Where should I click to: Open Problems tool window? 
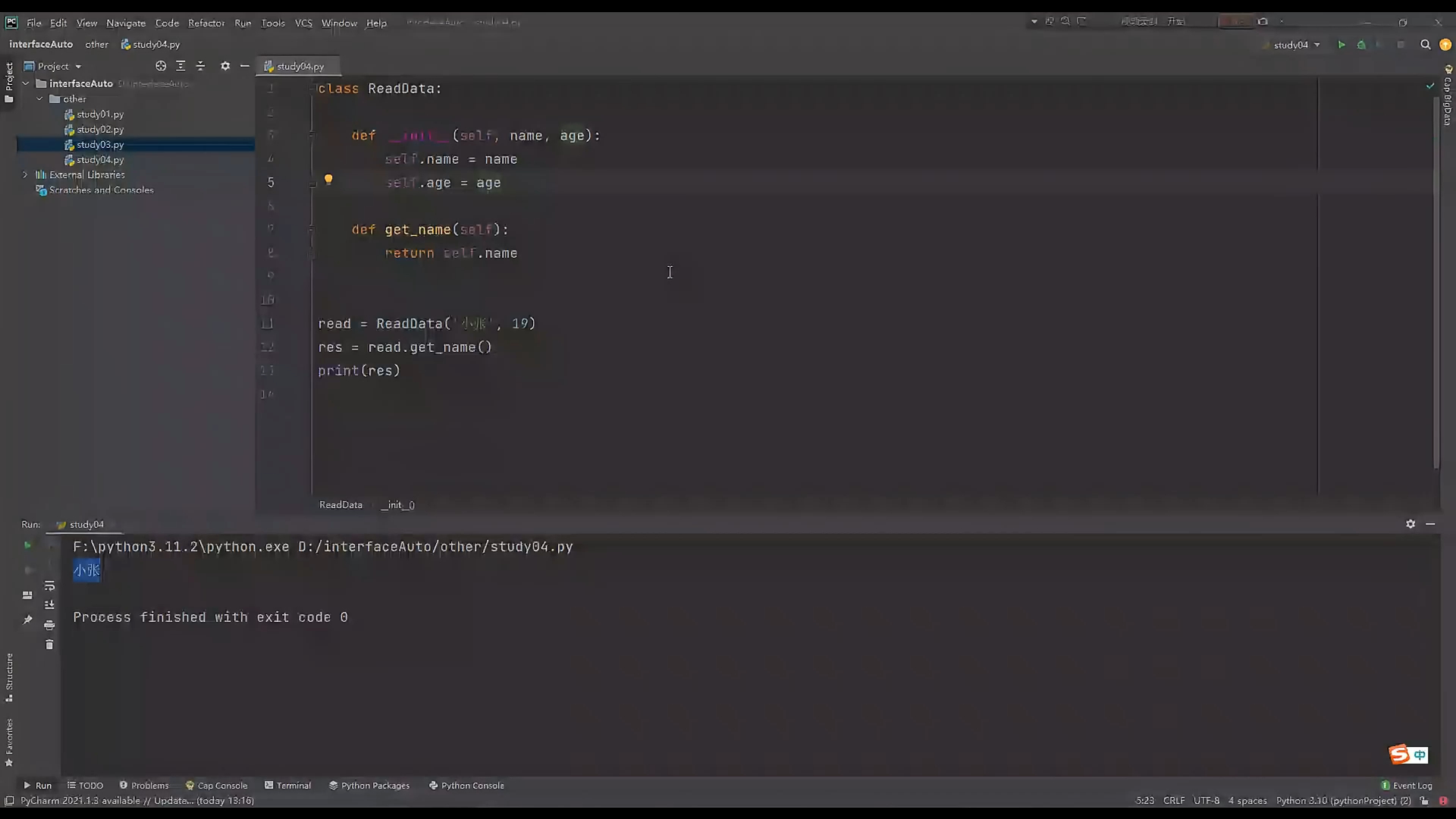coord(144,786)
